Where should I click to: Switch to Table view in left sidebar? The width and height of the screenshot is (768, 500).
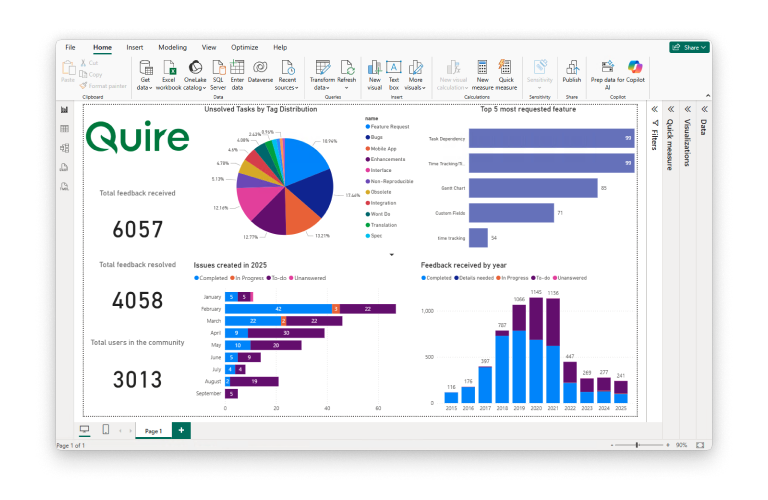(x=64, y=129)
